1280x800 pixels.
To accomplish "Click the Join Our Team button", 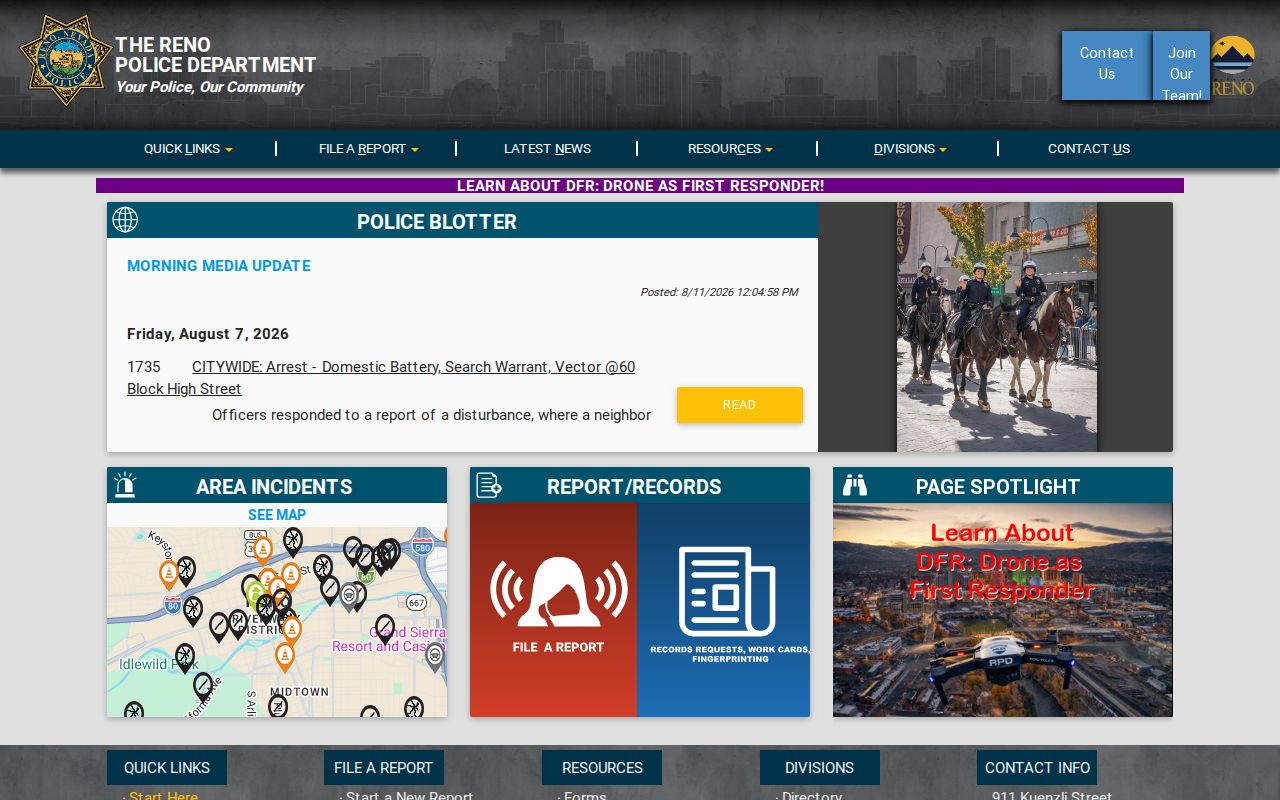I will tap(1181, 65).
